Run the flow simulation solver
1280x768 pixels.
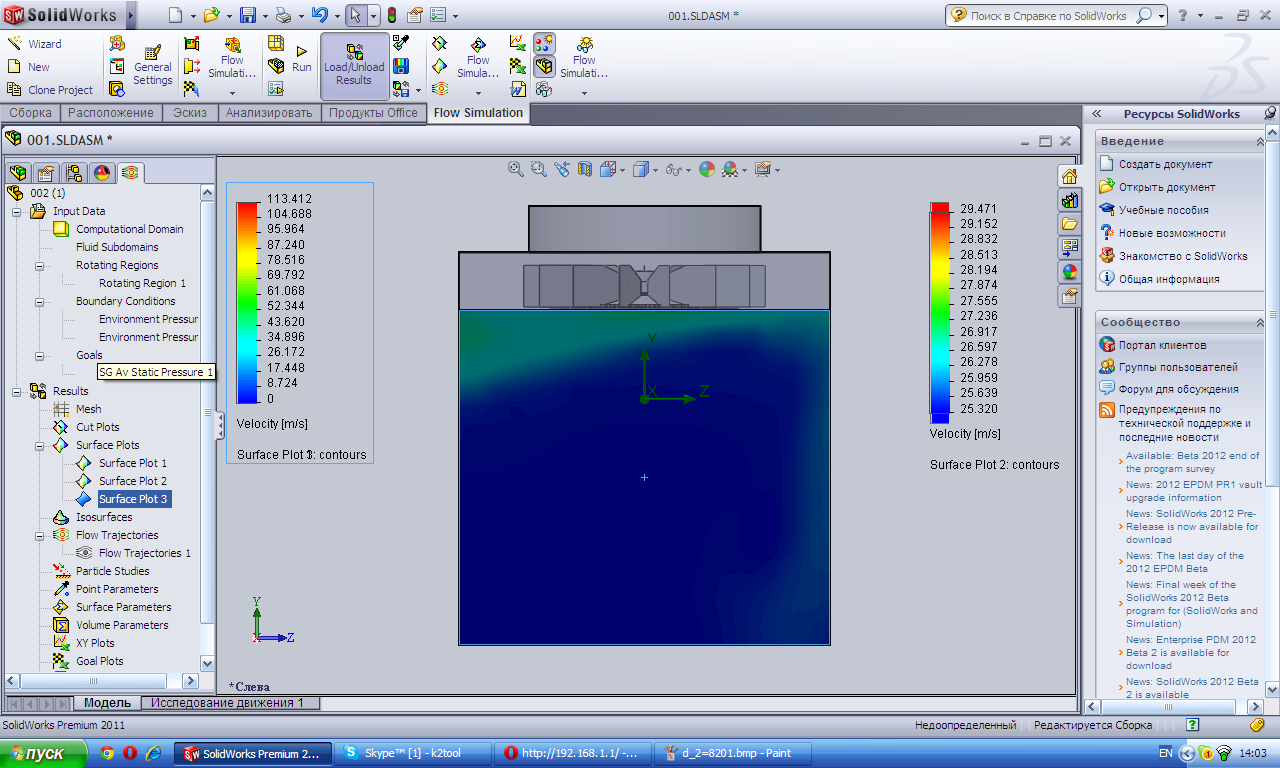(x=301, y=59)
